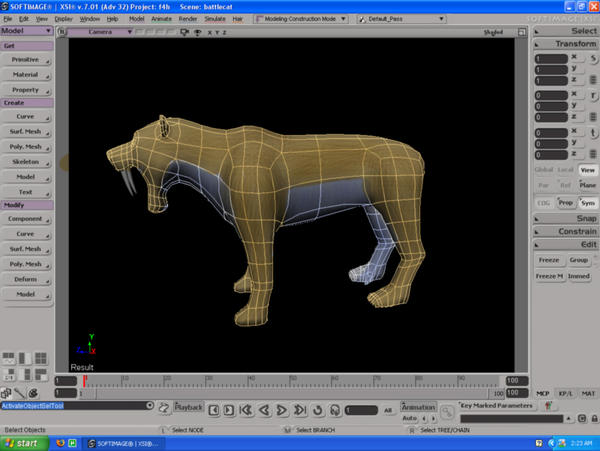The image size is (600, 451).
Task: Click the Freeze M button
Action: (x=549, y=276)
